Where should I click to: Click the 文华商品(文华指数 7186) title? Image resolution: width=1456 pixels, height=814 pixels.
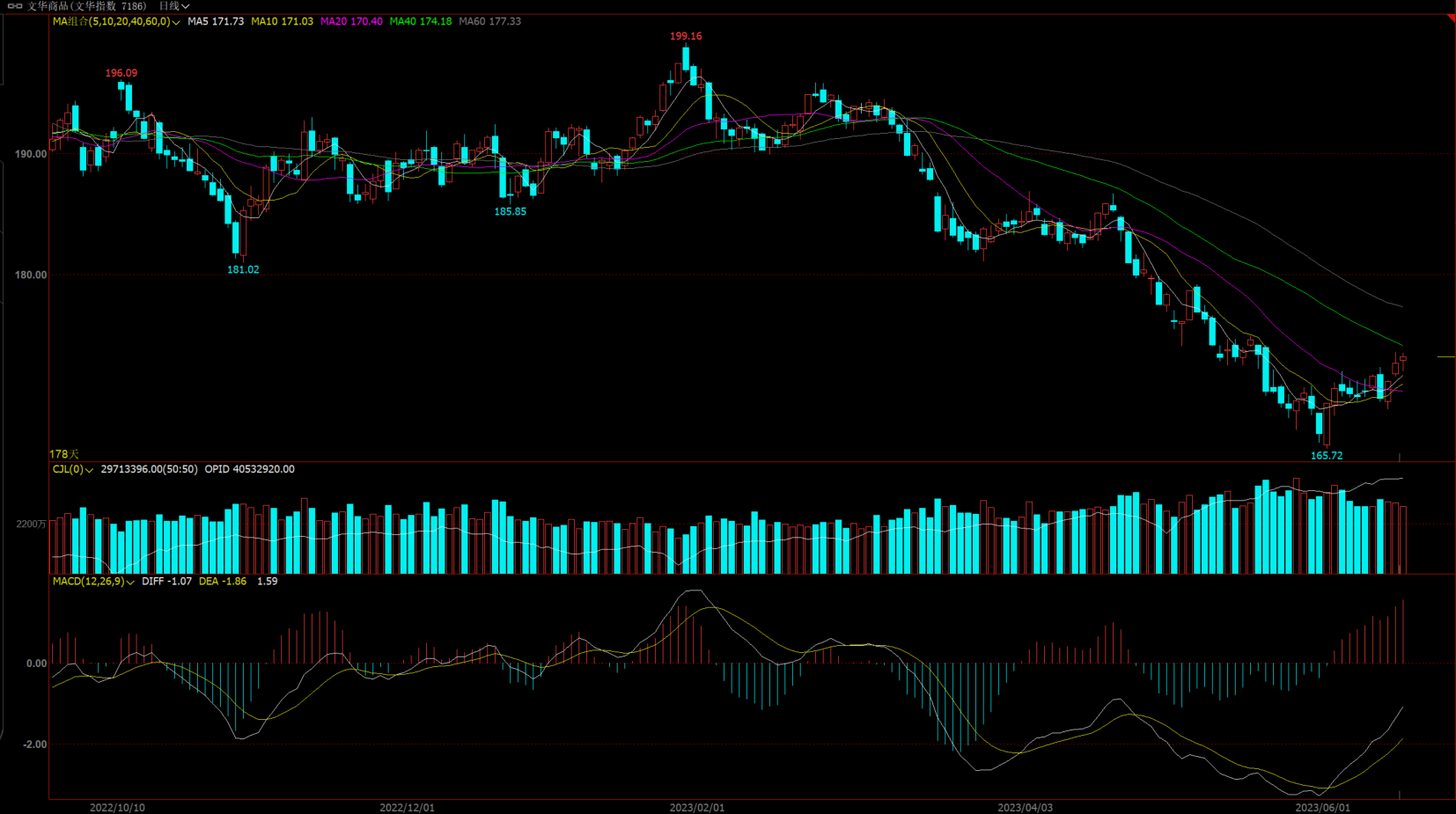[86, 6]
